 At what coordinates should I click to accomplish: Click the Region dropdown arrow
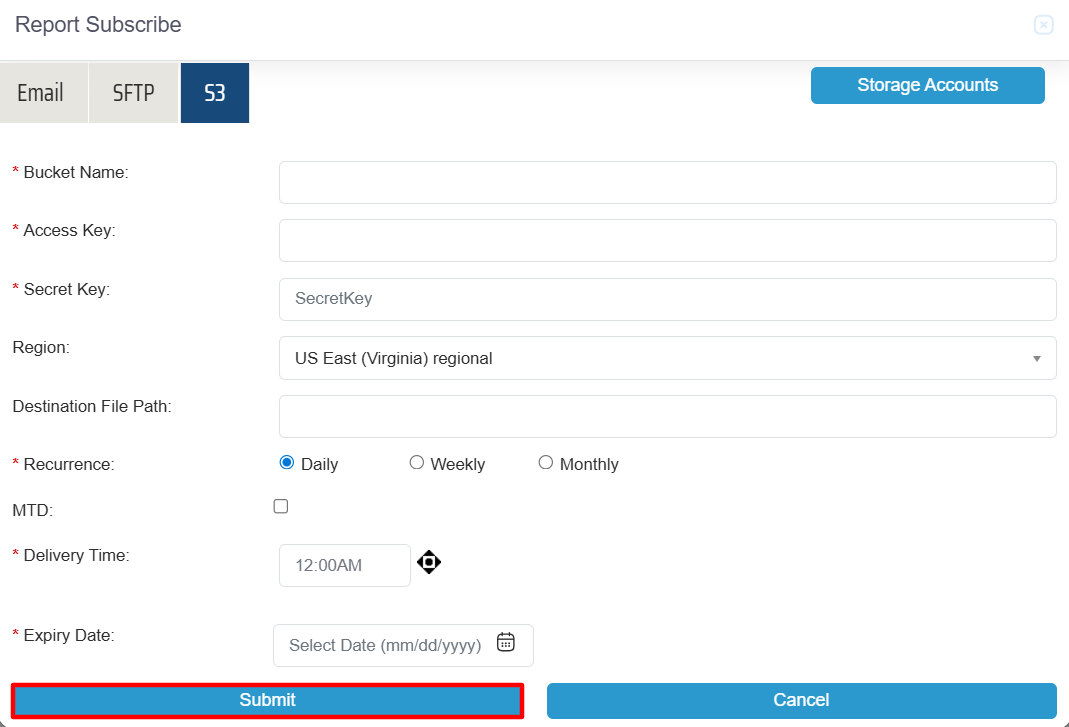(1036, 358)
